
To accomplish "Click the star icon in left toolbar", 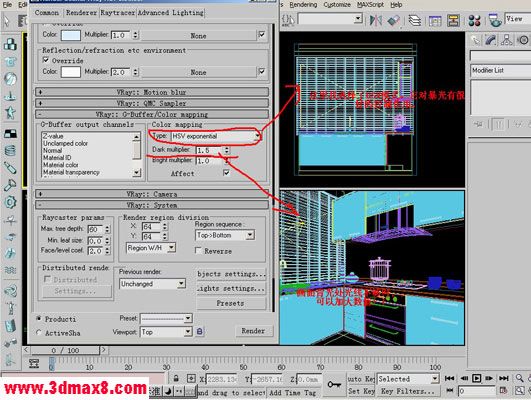I will coord(10,112).
